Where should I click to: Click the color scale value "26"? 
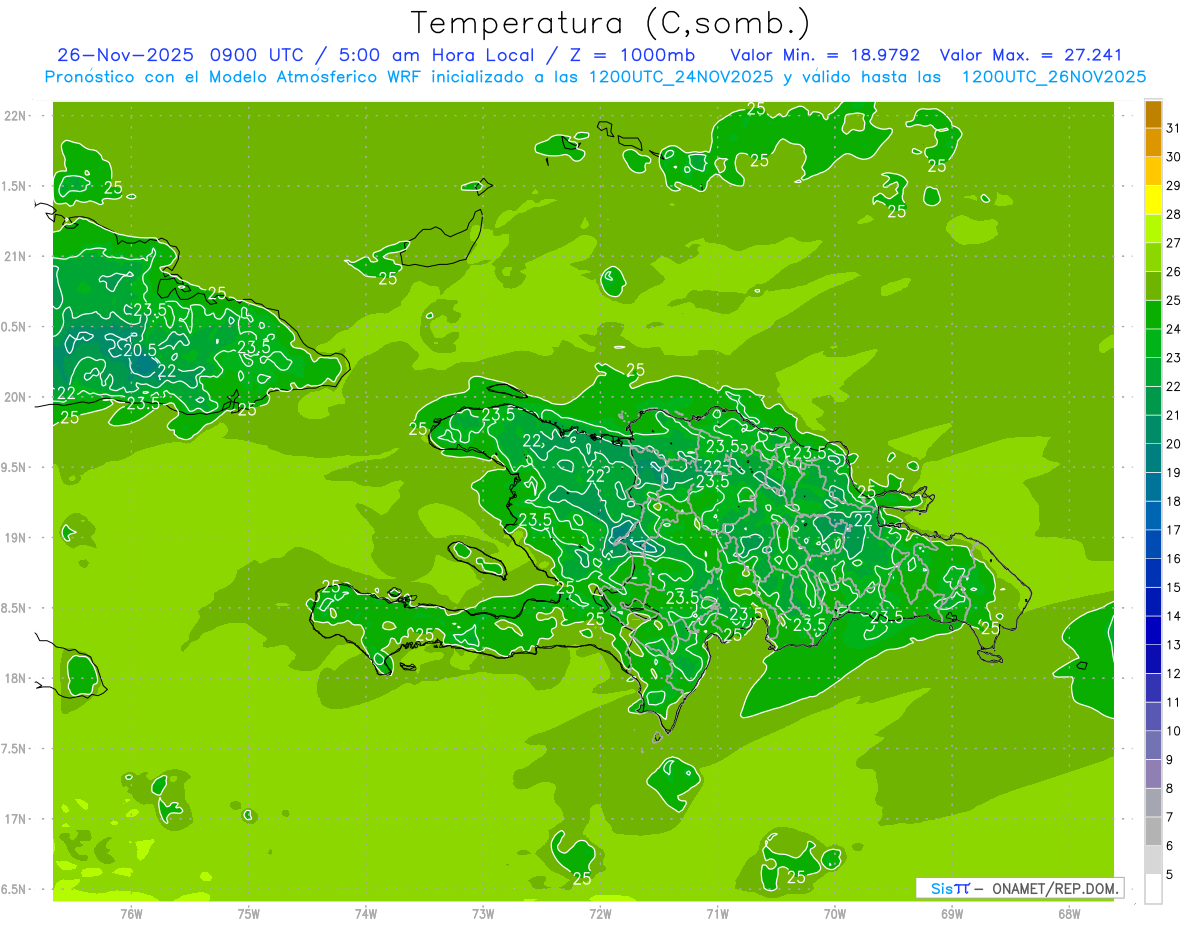[x=1174, y=271]
